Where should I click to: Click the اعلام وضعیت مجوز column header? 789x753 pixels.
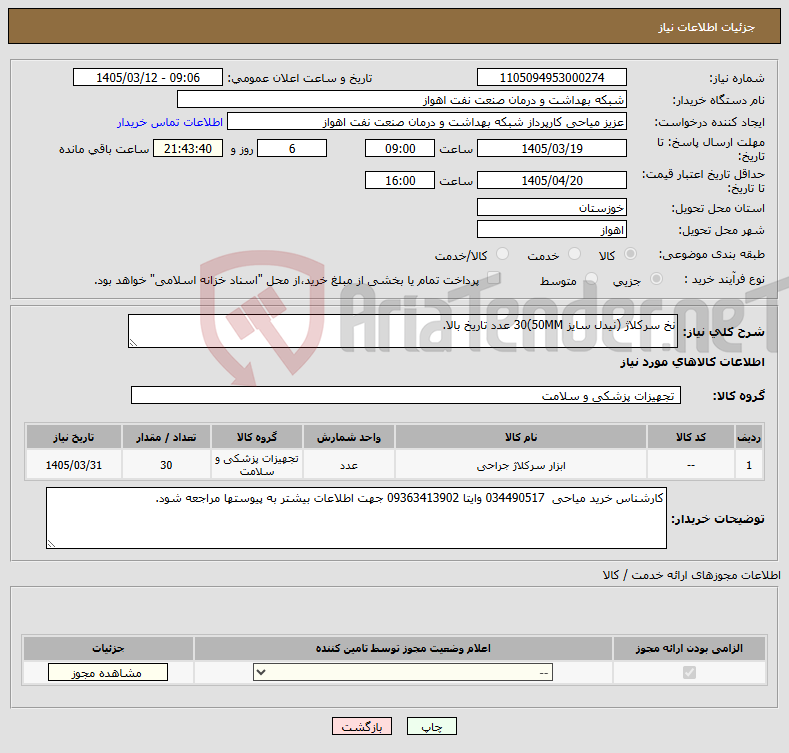point(403,648)
